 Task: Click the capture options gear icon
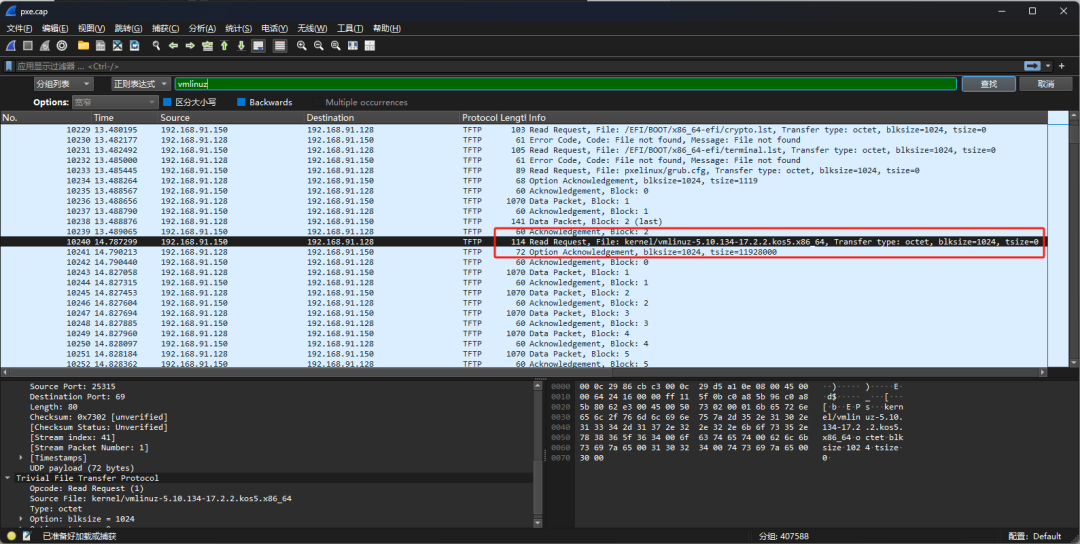click(x=62, y=46)
